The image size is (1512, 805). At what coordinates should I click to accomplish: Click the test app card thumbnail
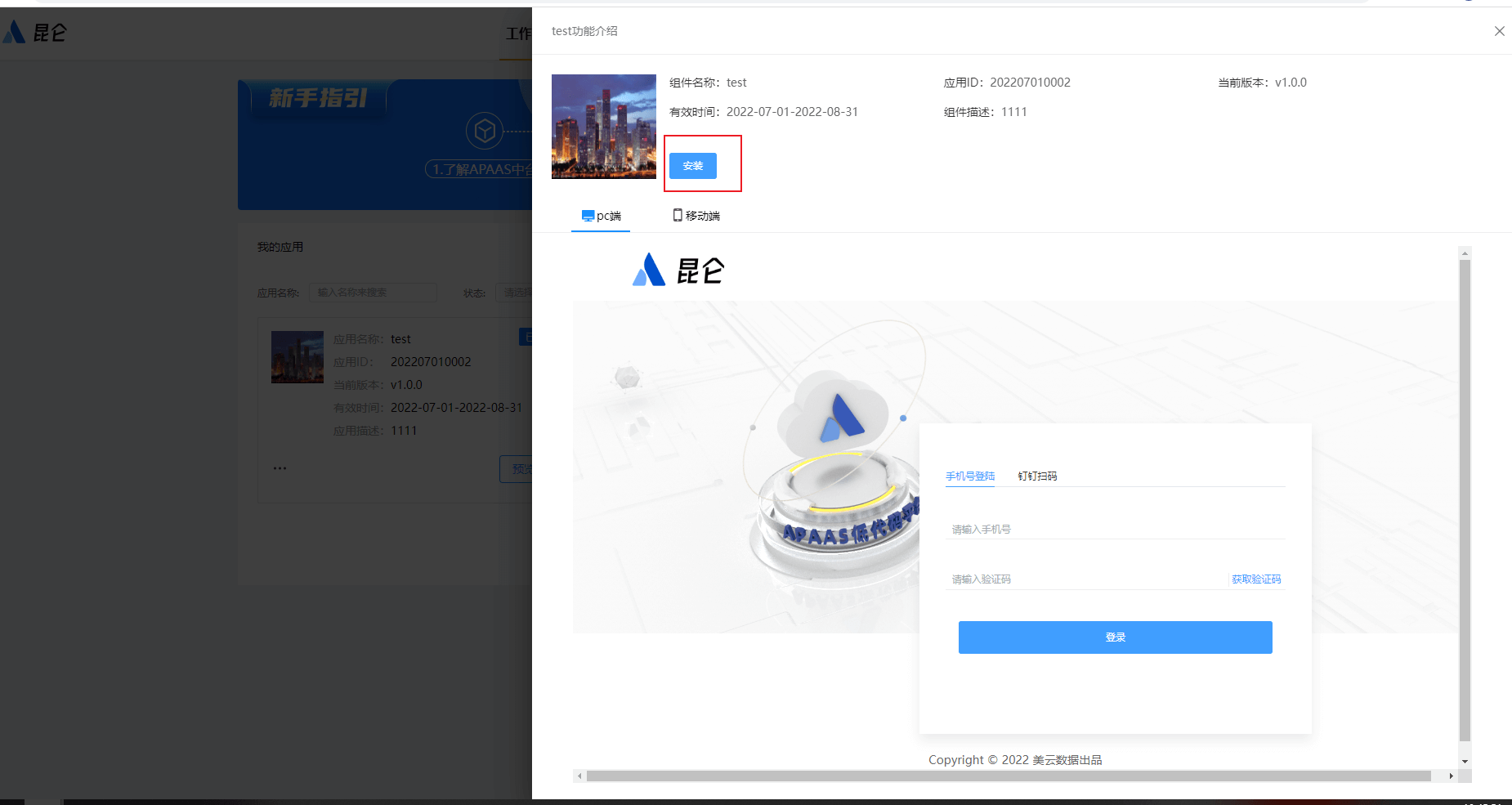tap(297, 357)
